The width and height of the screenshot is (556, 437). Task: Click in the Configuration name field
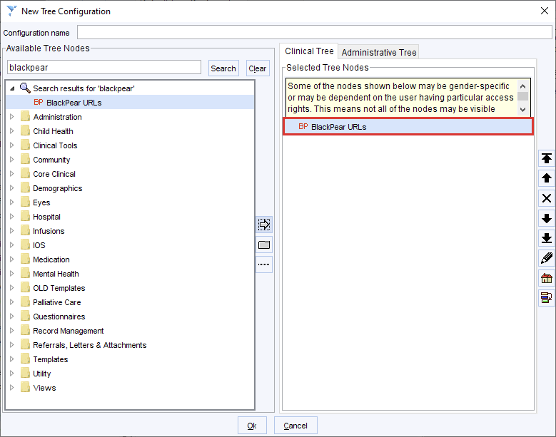tap(315, 32)
